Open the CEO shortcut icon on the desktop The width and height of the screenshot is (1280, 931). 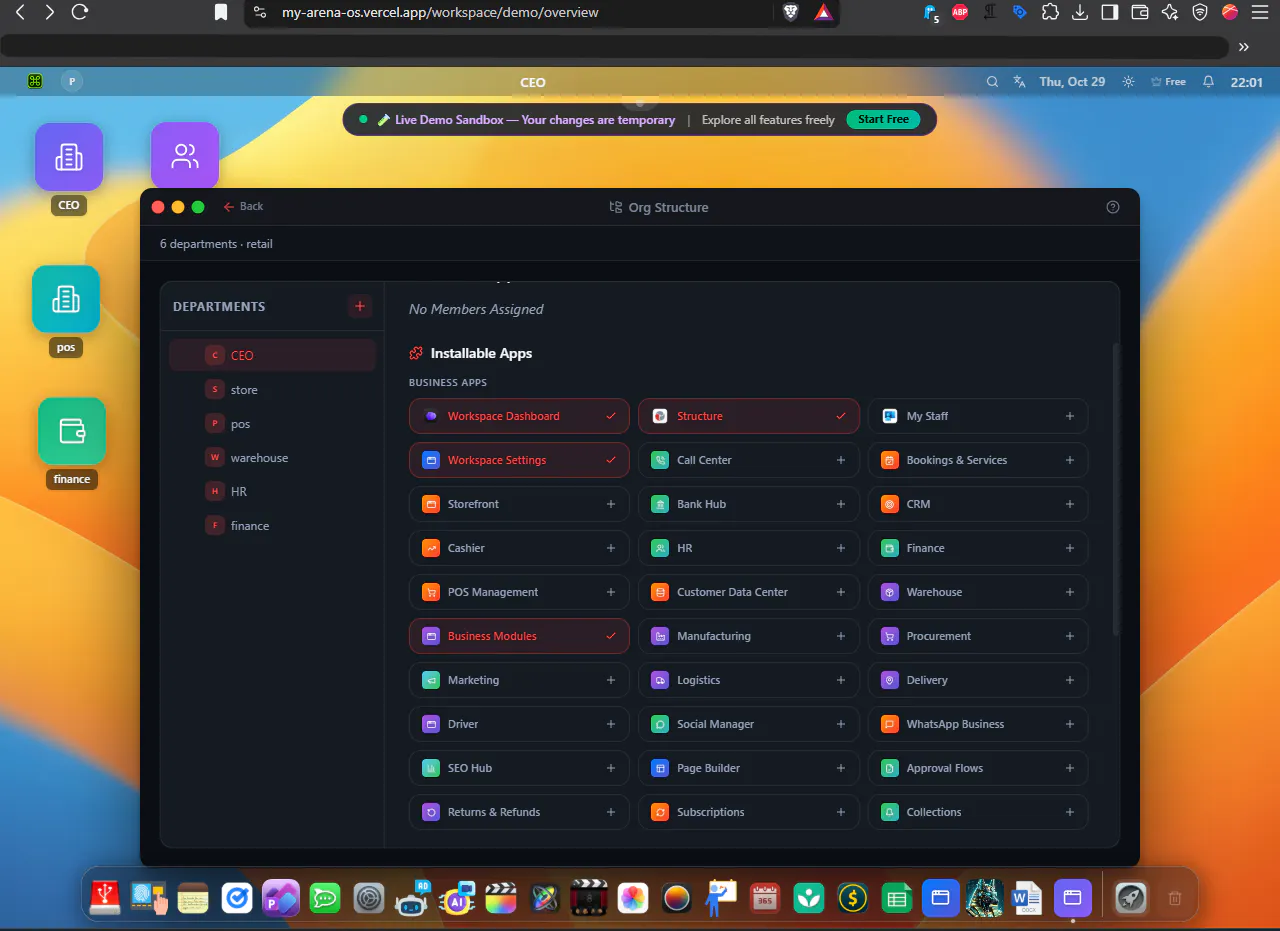coord(69,157)
